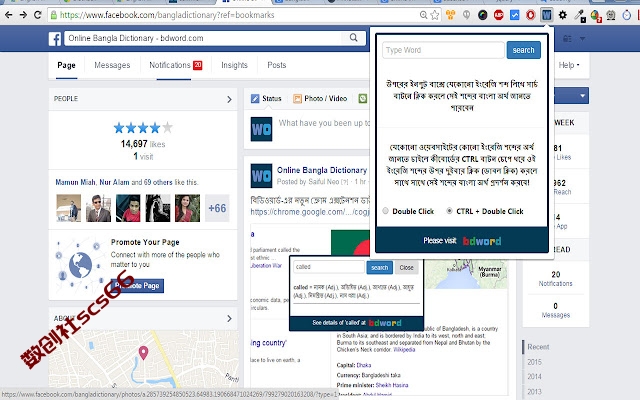
Task: Expand the PEOPLE section chevron
Action: tap(229, 99)
